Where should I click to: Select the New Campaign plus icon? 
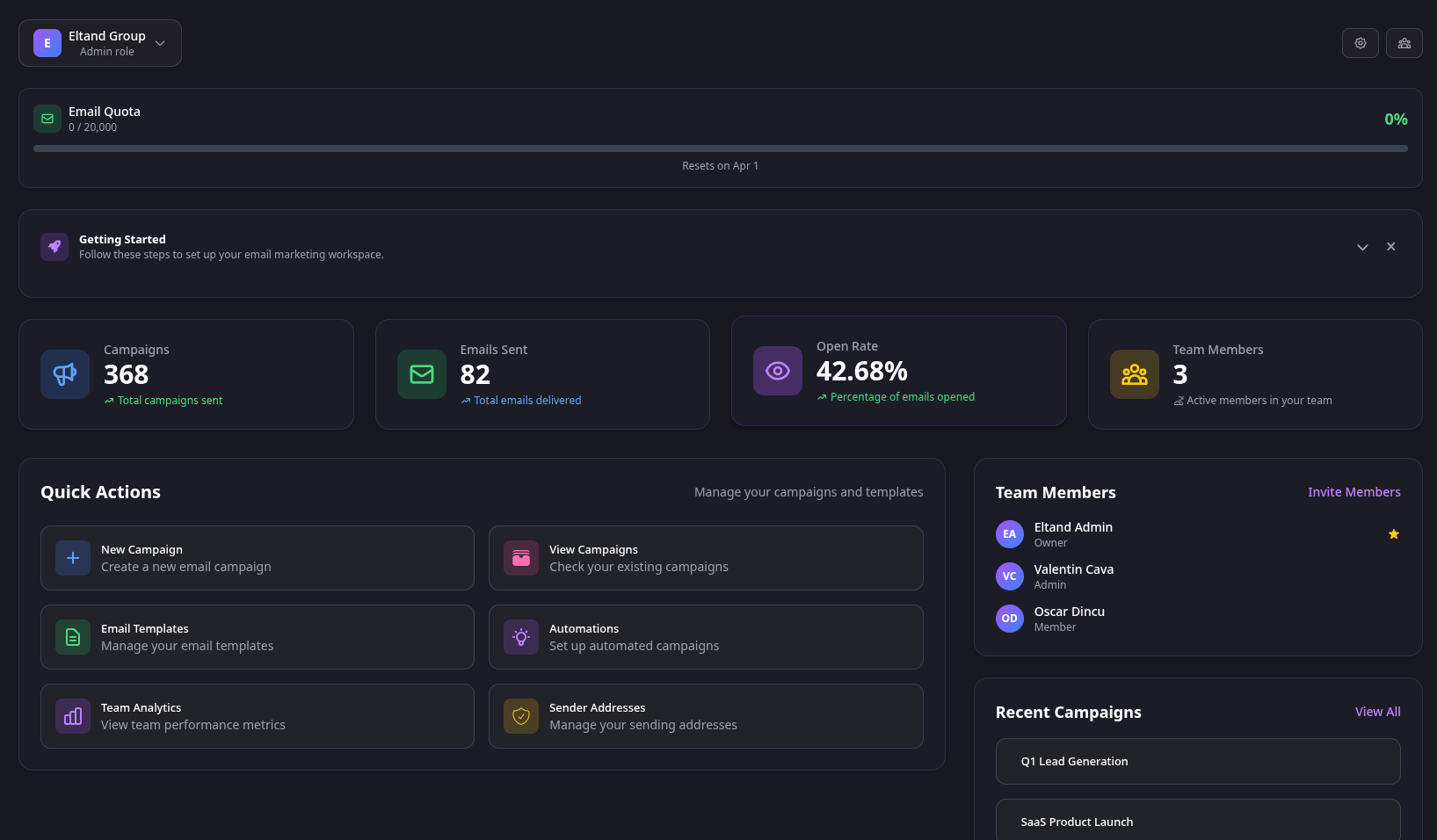tap(72, 558)
